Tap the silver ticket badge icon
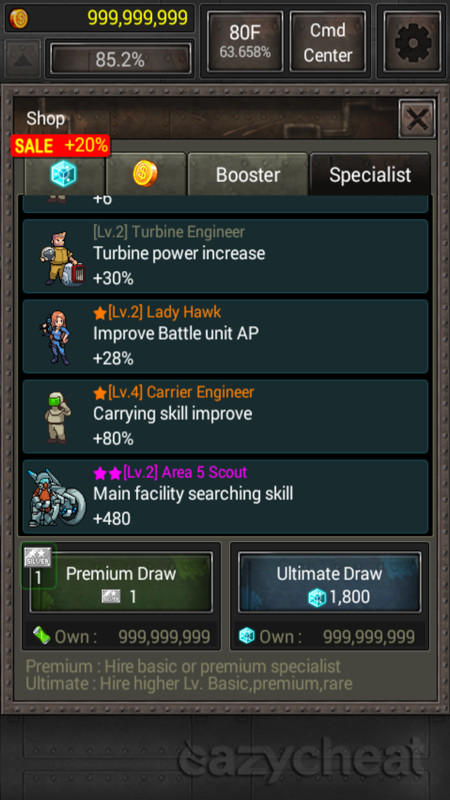450x800 pixels. pos(38,557)
